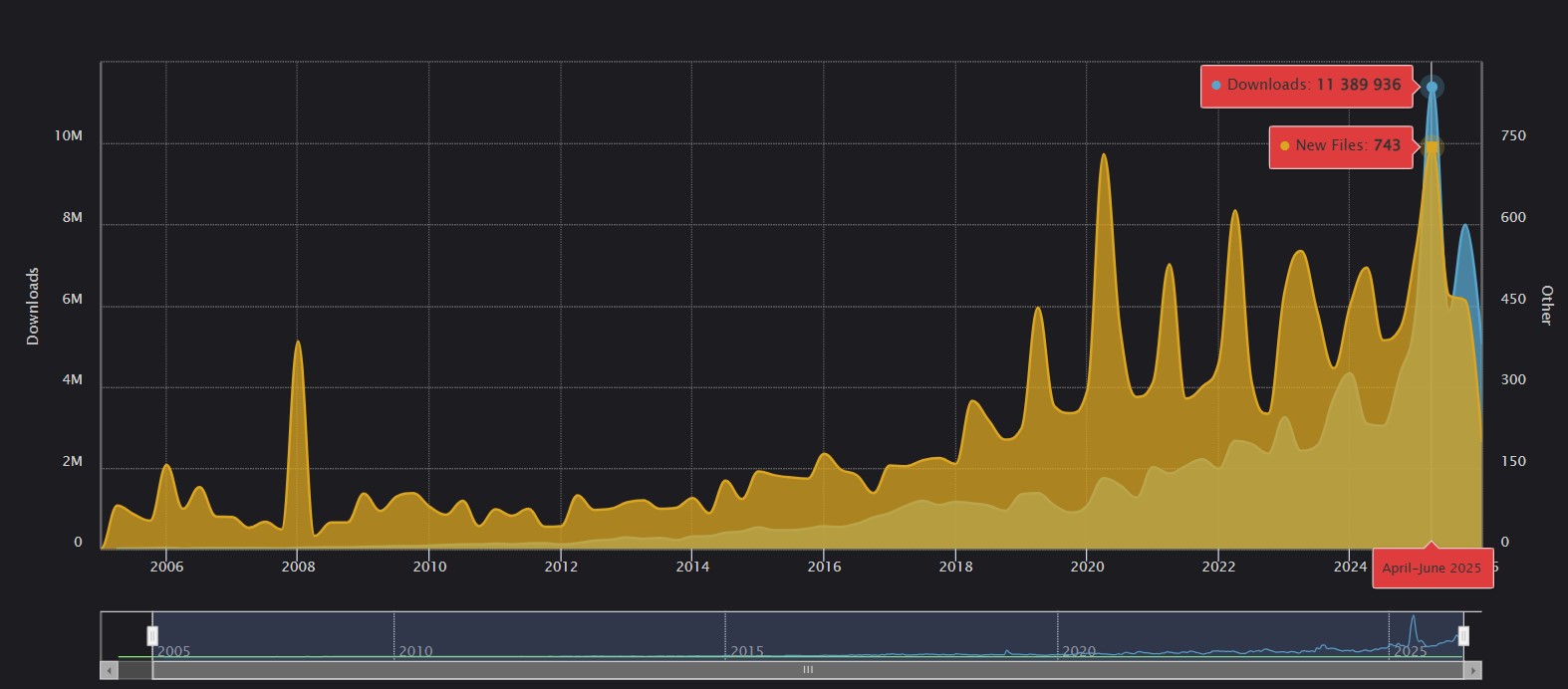Click the 600 value on Other axis
This screenshot has width=1568, height=689.
1513,217
